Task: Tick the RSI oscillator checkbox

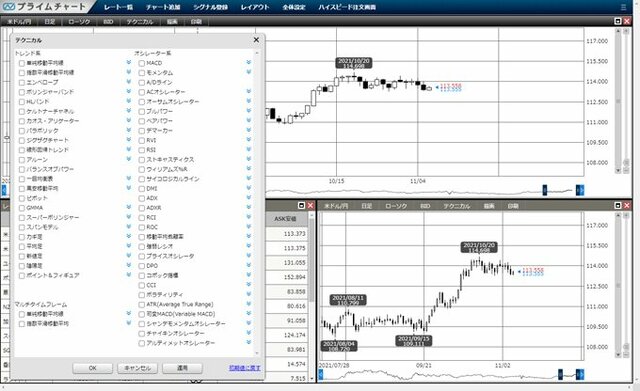Action: coord(142,150)
